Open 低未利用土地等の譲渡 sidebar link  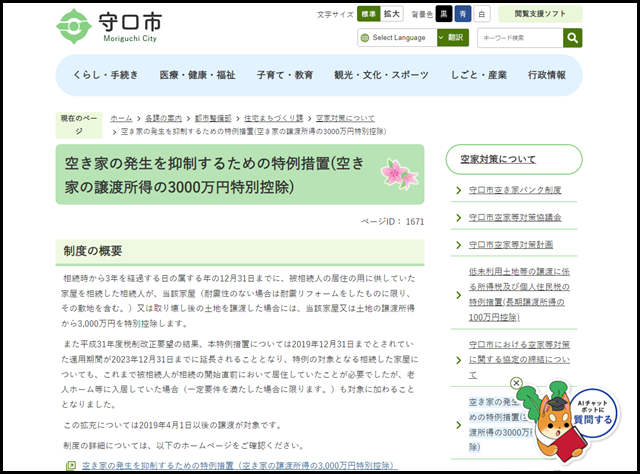[x=519, y=294]
